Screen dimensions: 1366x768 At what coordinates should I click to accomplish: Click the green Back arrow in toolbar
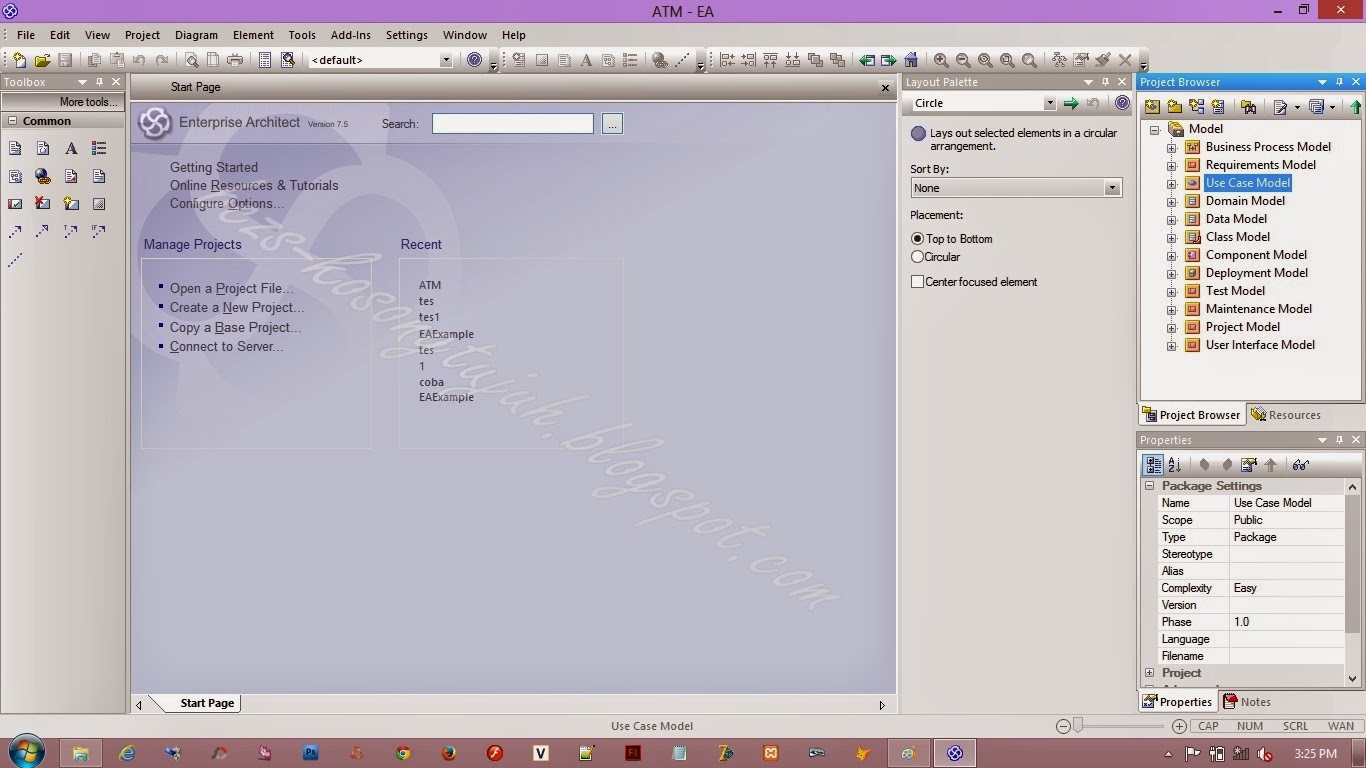click(867, 60)
